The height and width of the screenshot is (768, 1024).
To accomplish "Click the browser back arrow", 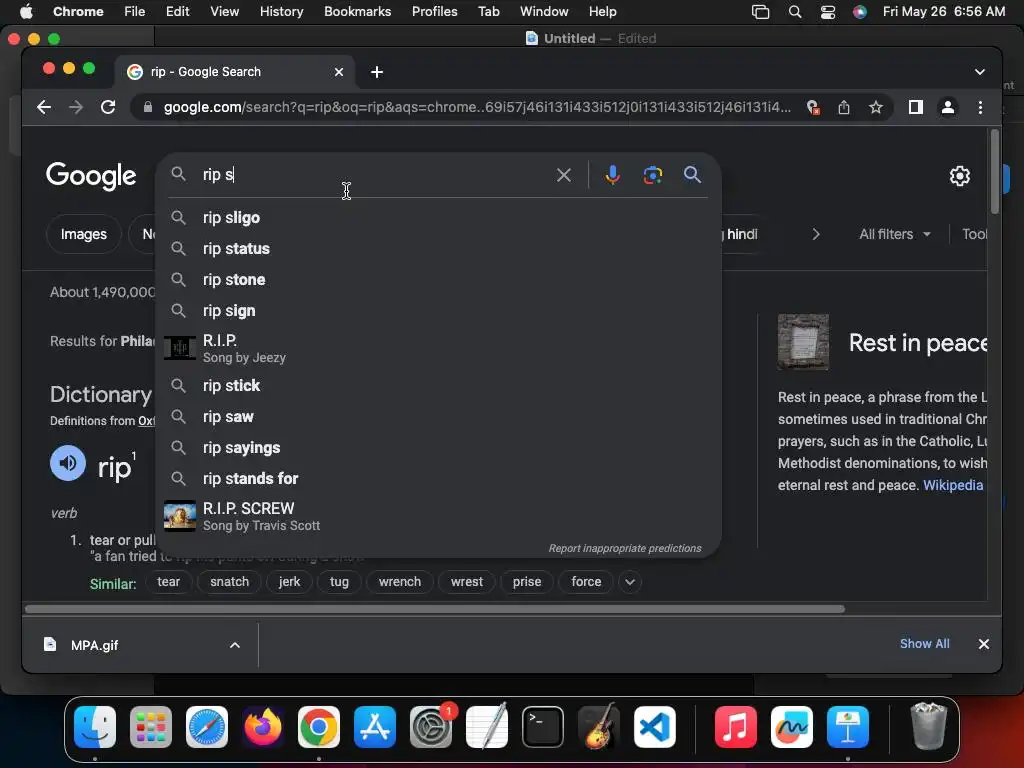I will tap(44, 107).
